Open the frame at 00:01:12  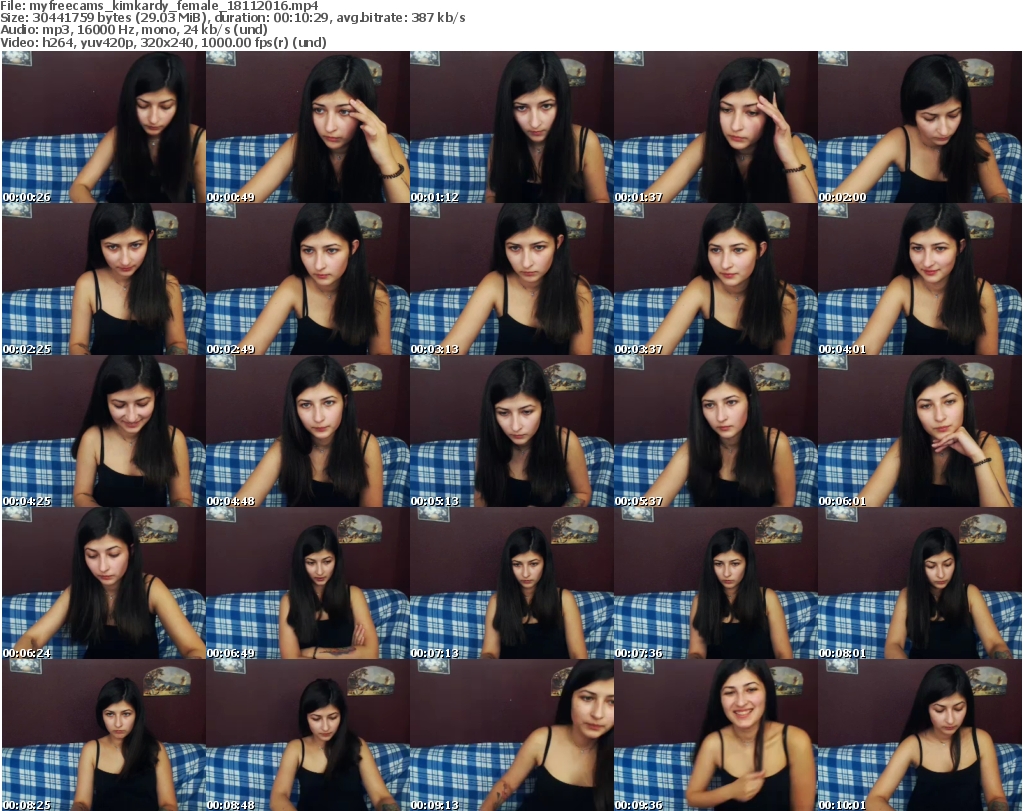tap(512, 127)
